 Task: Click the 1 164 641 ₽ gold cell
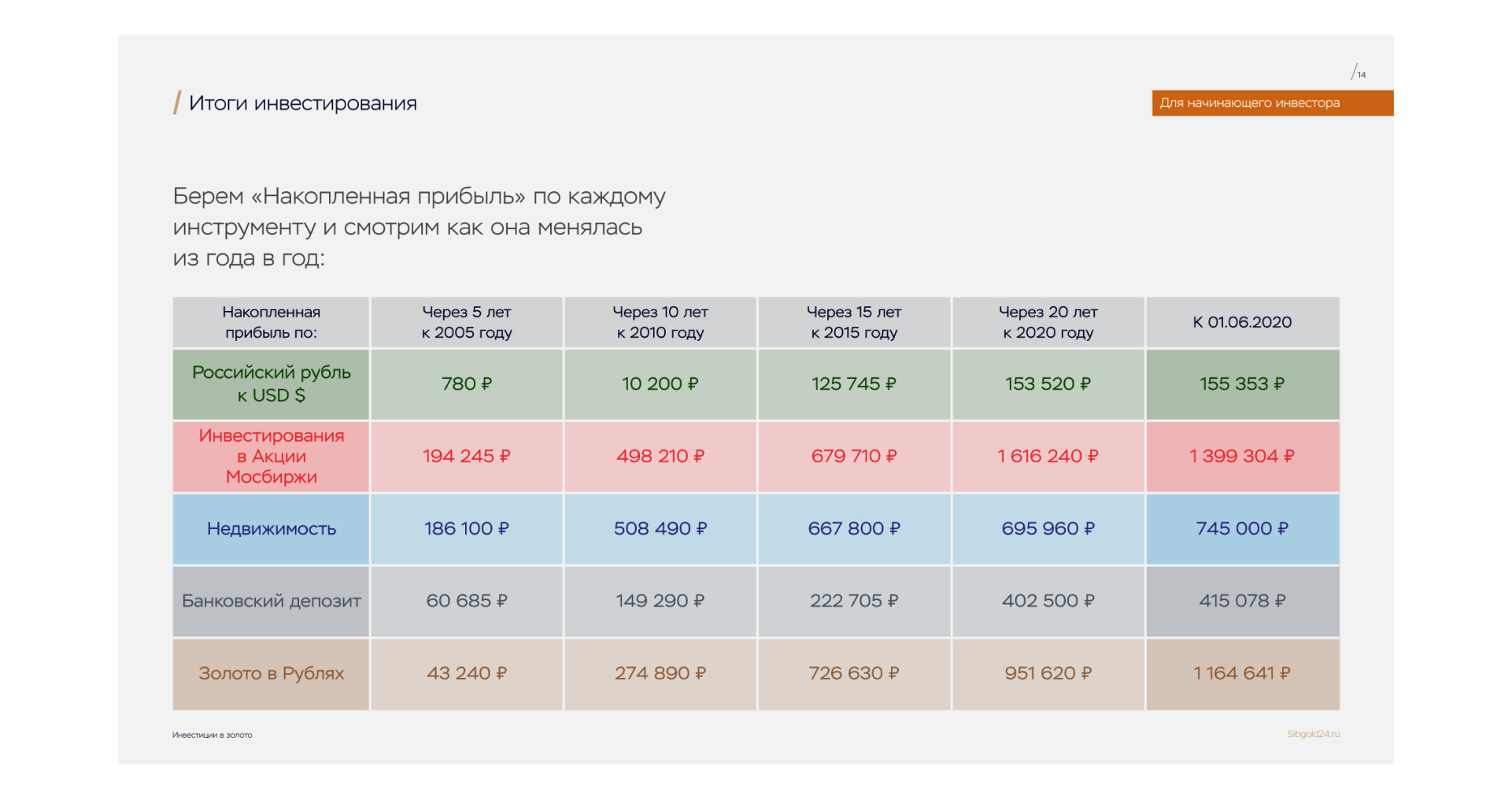[x=1242, y=673]
